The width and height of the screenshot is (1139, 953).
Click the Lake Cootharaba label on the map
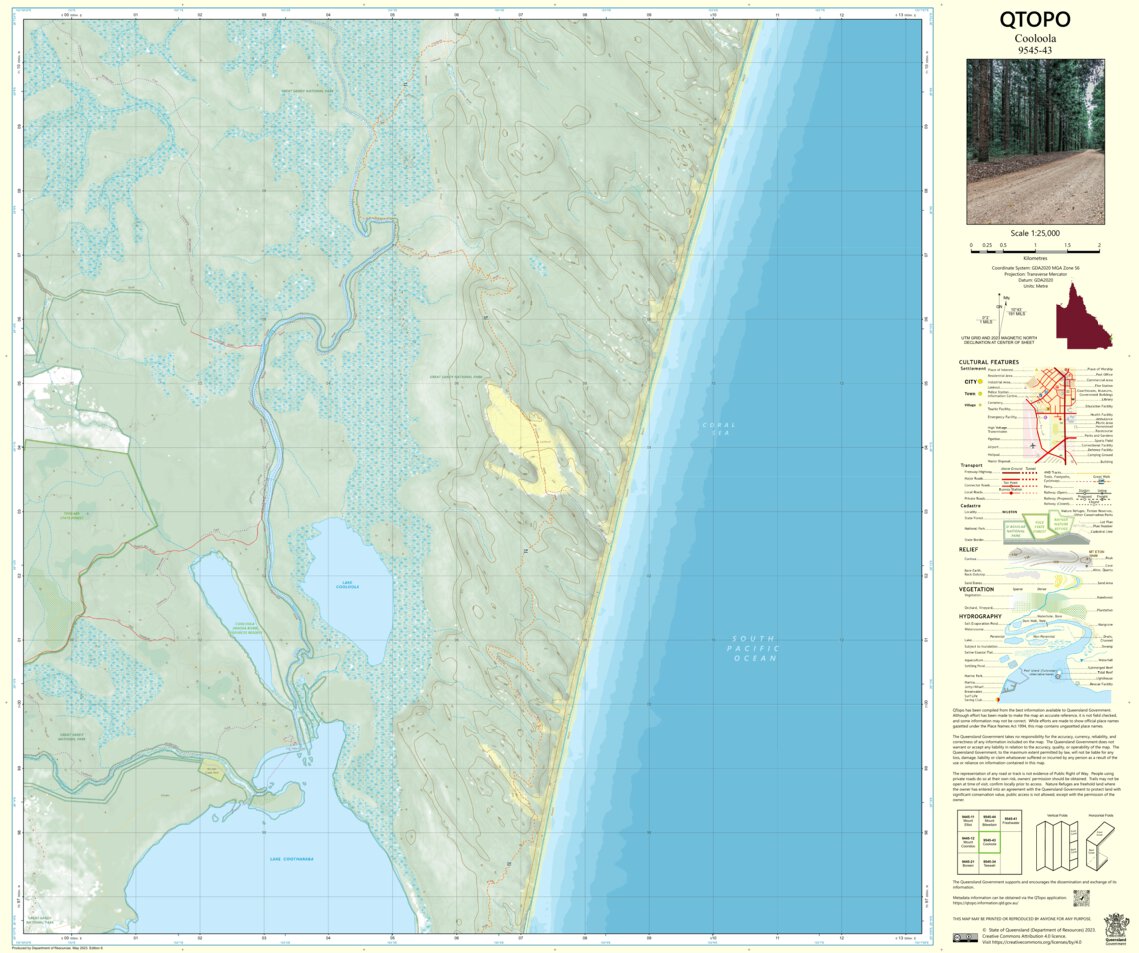pos(290,858)
